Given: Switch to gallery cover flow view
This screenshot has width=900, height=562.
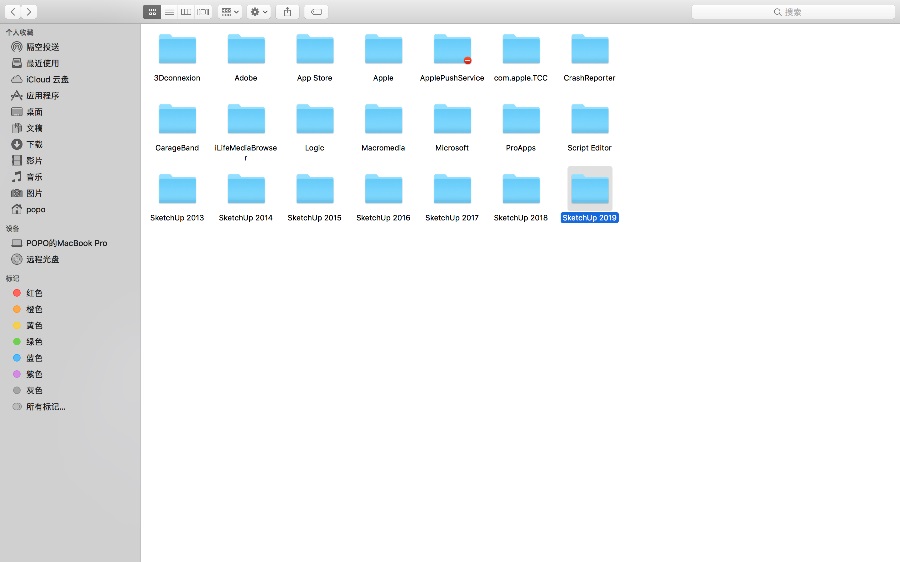Looking at the screenshot, I should coord(203,11).
